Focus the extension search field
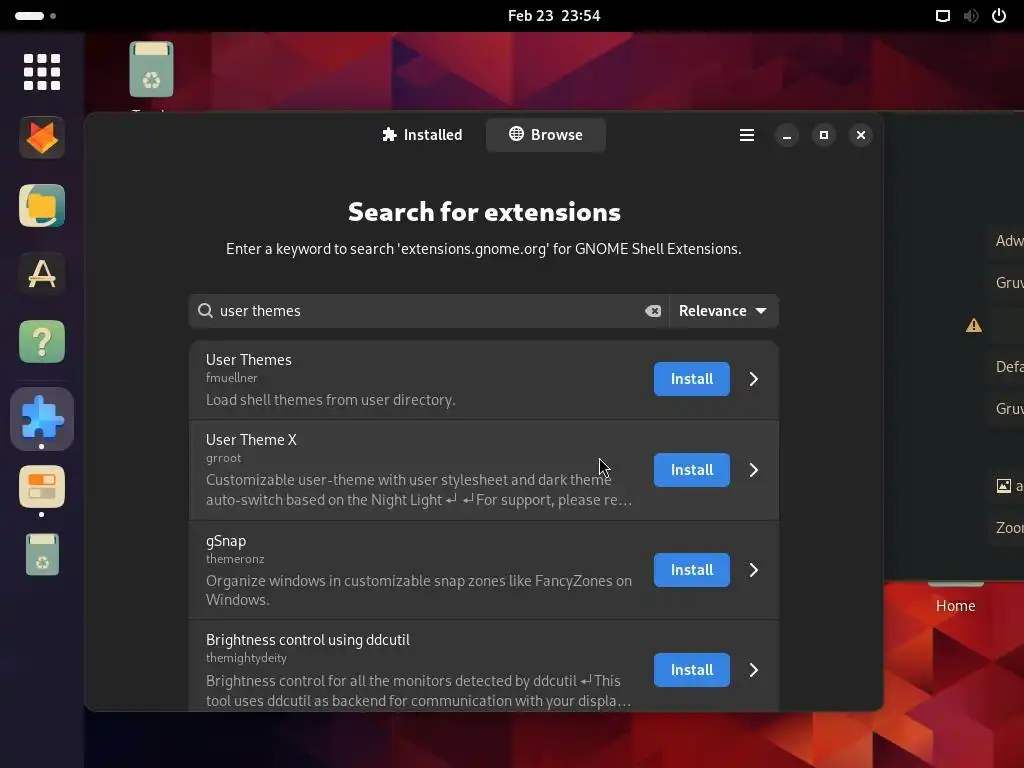The width and height of the screenshot is (1024, 768). pyautogui.click(x=429, y=311)
